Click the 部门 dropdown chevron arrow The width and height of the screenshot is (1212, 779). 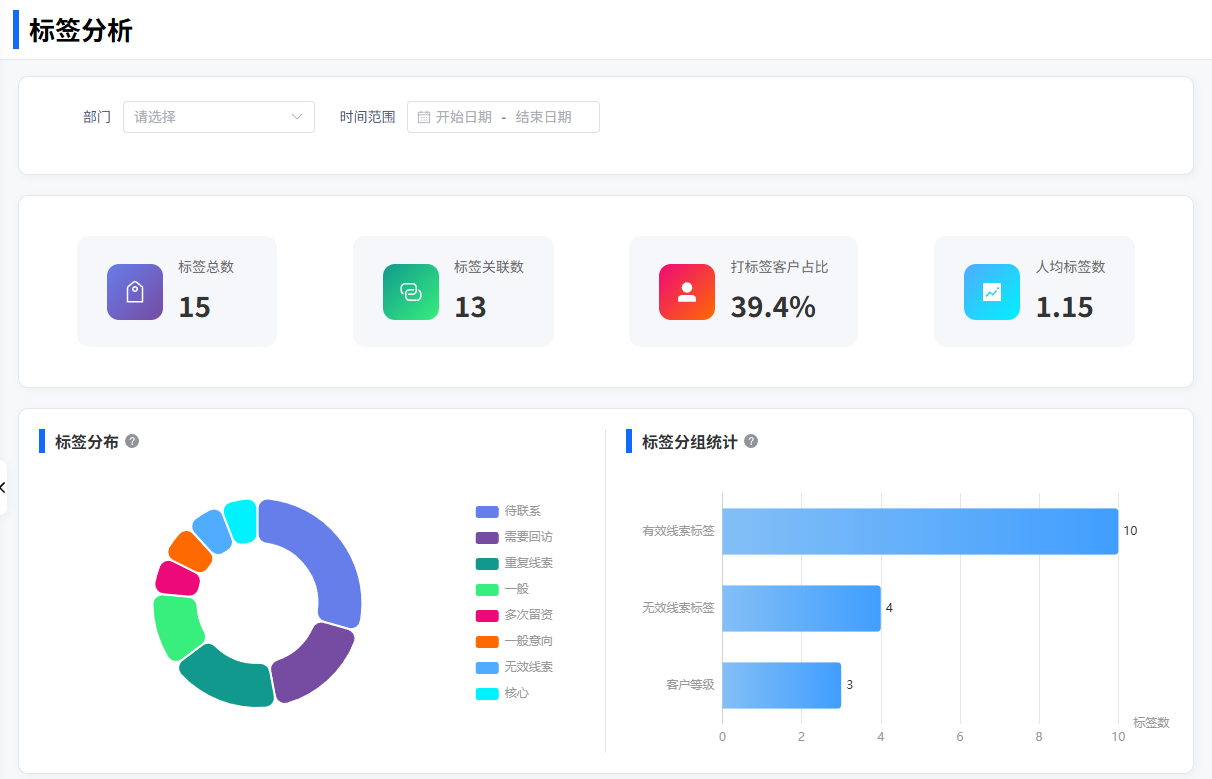(297, 117)
